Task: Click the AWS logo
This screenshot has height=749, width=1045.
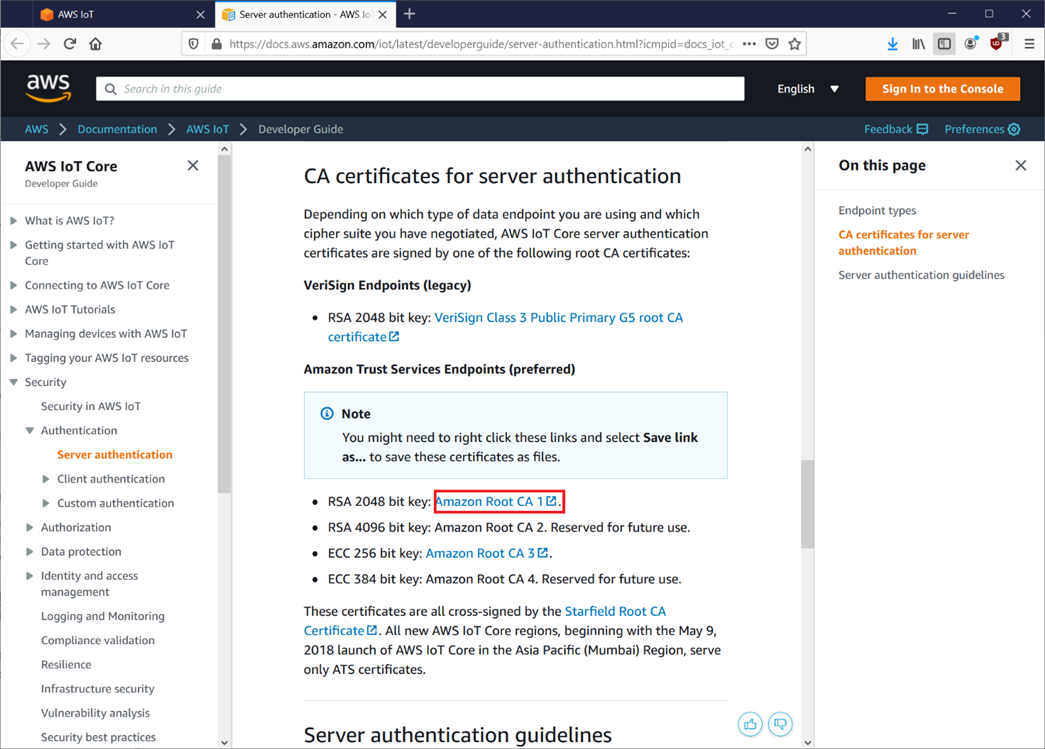Action: [x=48, y=88]
